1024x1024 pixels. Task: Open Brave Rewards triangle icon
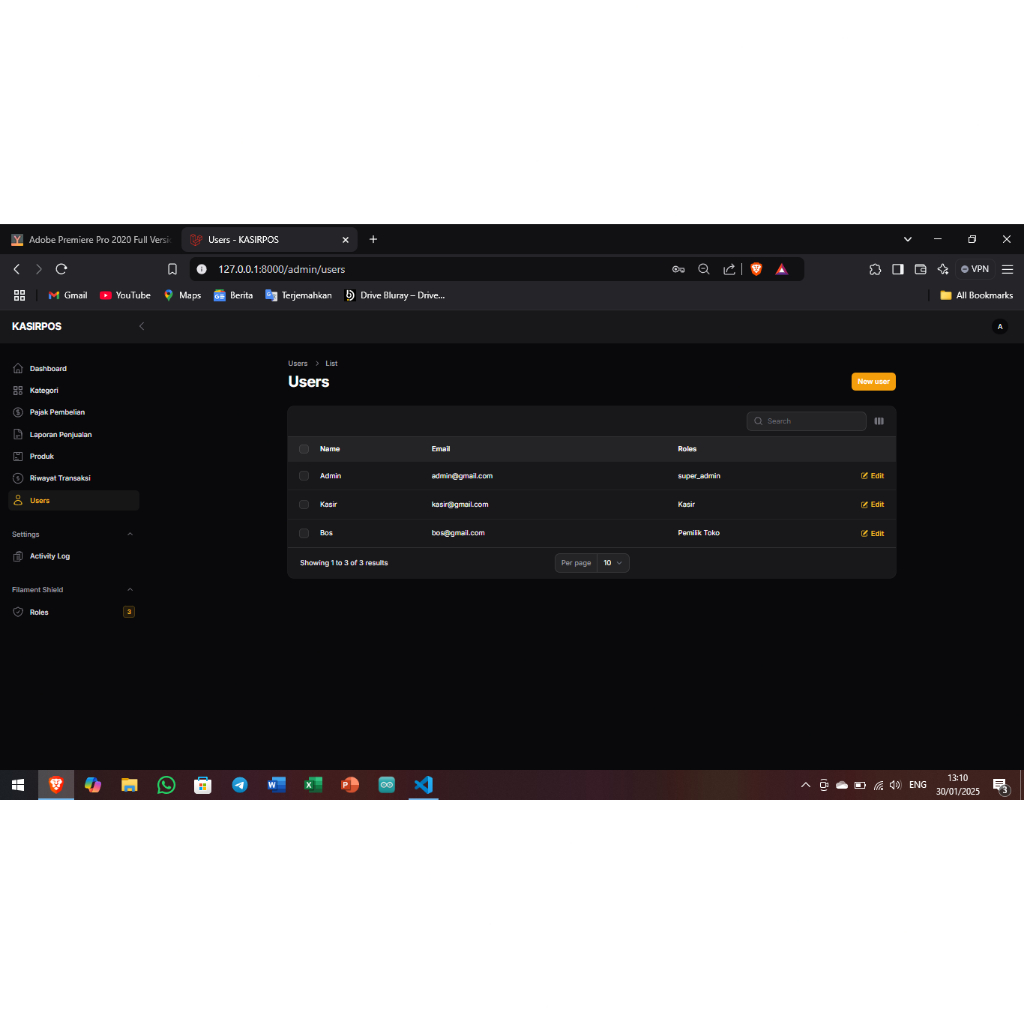point(782,269)
